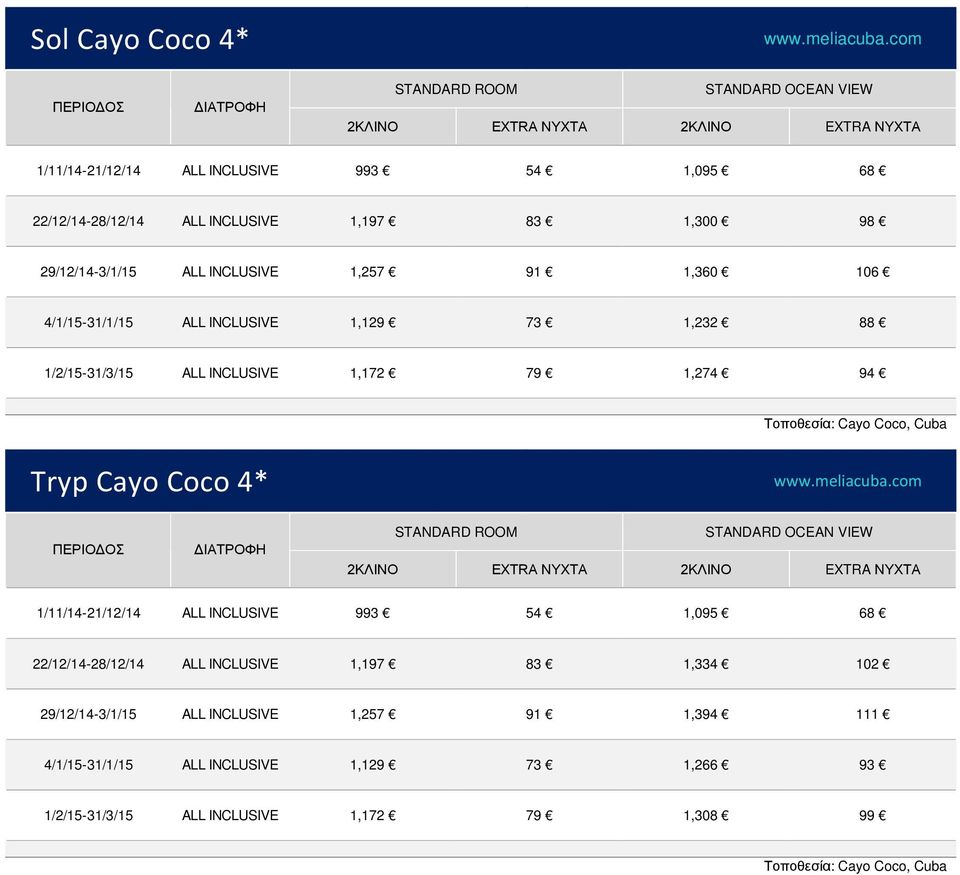Screen dimensions: 960x875
Task: Select Sol period 29/12/14-3/1/15 cell
Action: [x=88, y=272]
